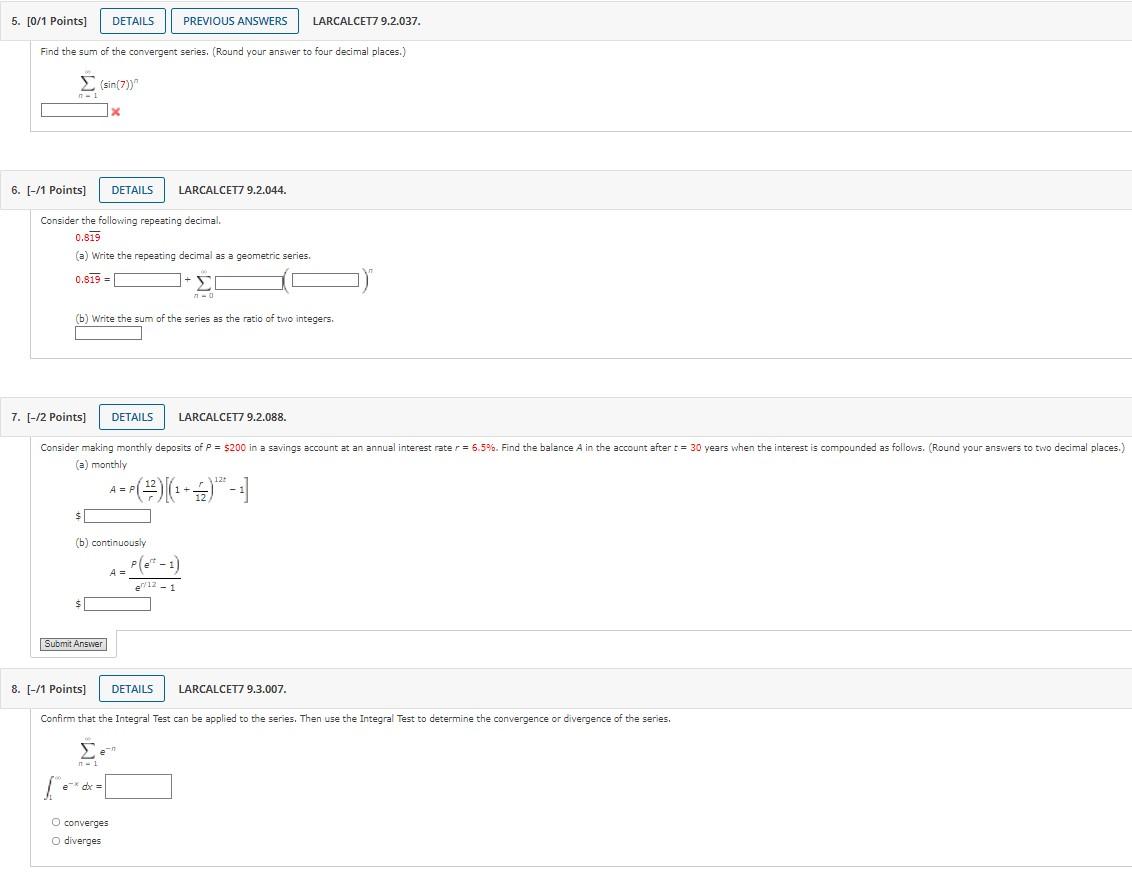Click the integral of e^-x answer box
This screenshot has width=1132, height=888.
(139, 786)
